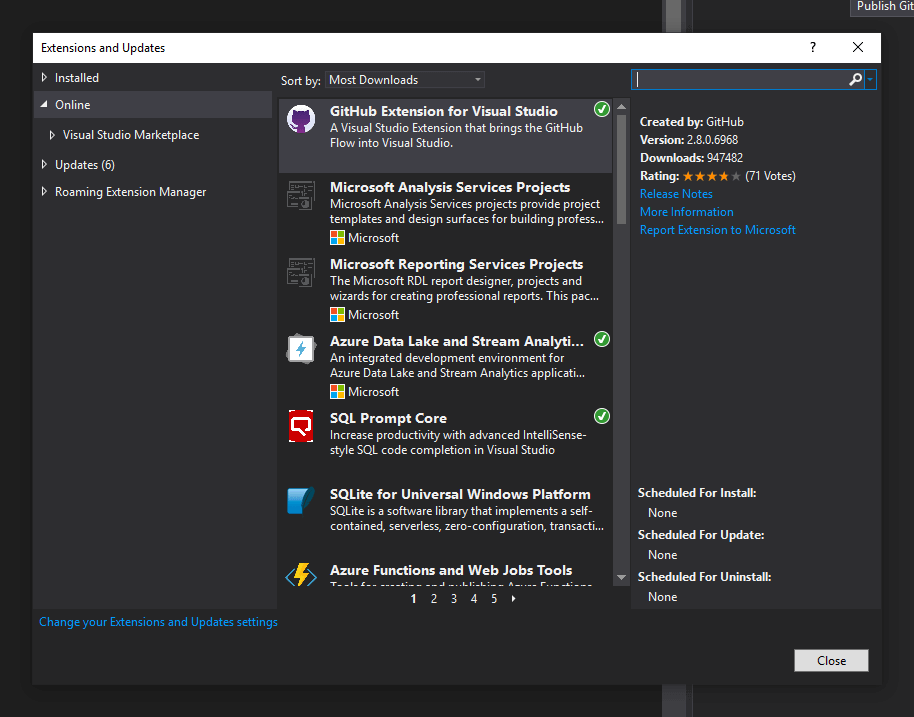Click the green checkmark on SQL Prompt Core
914x717 pixels.
[602, 416]
